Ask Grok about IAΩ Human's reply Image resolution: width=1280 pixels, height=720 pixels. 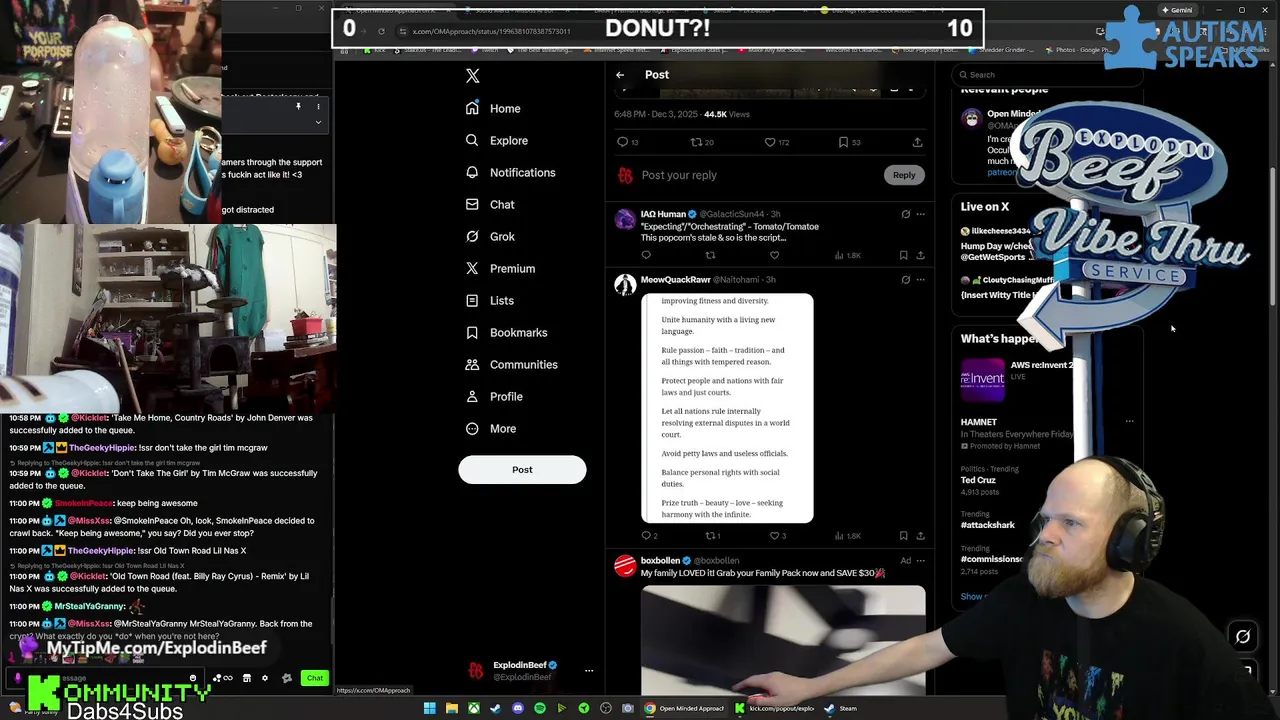tap(906, 214)
